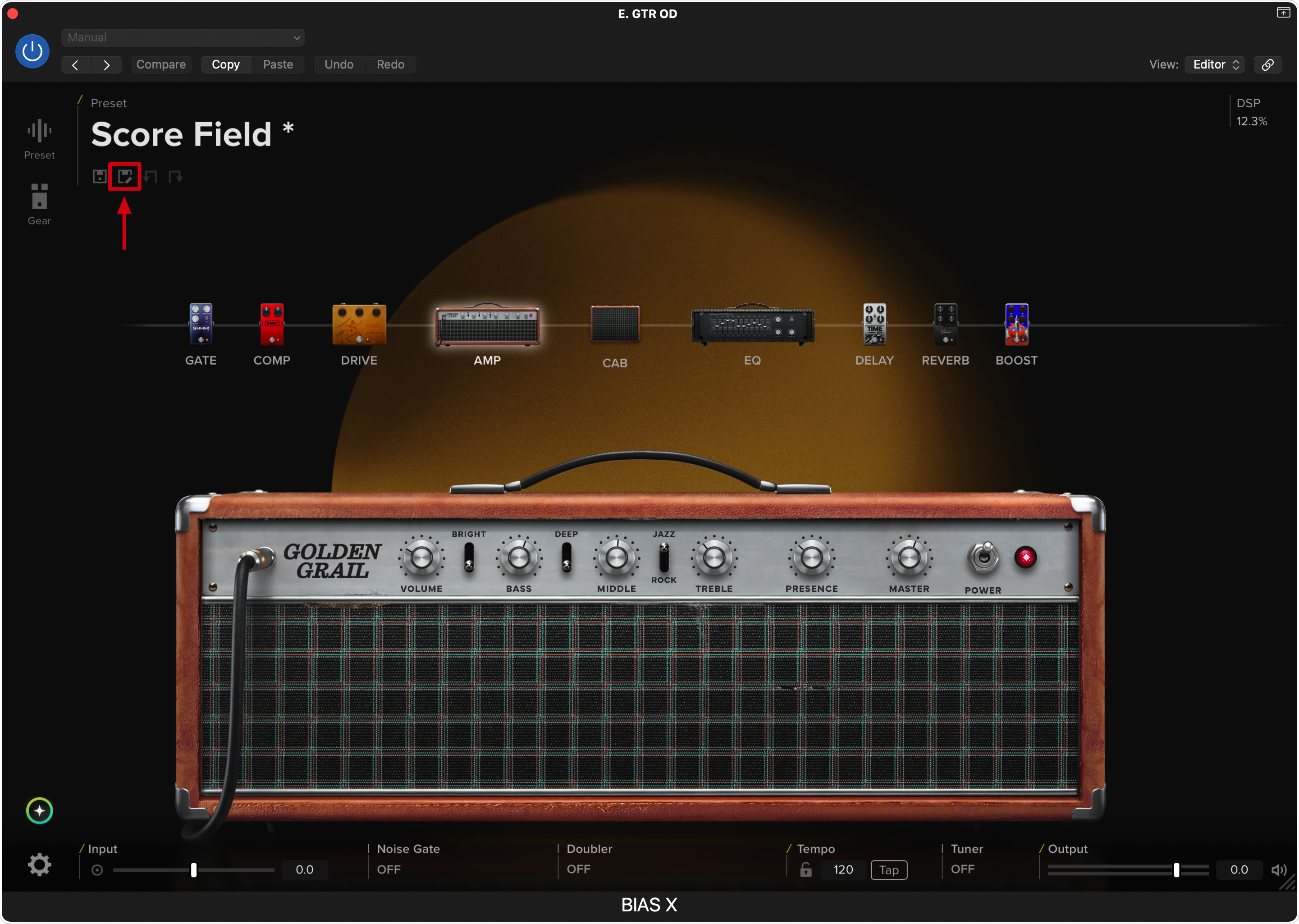Open the Manual preset dropdown
The width and height of the screenshot is (1299, 924).
183,37
